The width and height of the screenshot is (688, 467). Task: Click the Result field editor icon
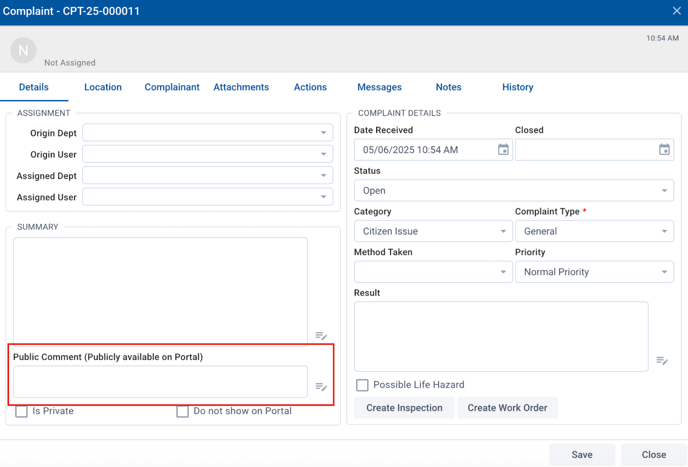coord(662,361)
